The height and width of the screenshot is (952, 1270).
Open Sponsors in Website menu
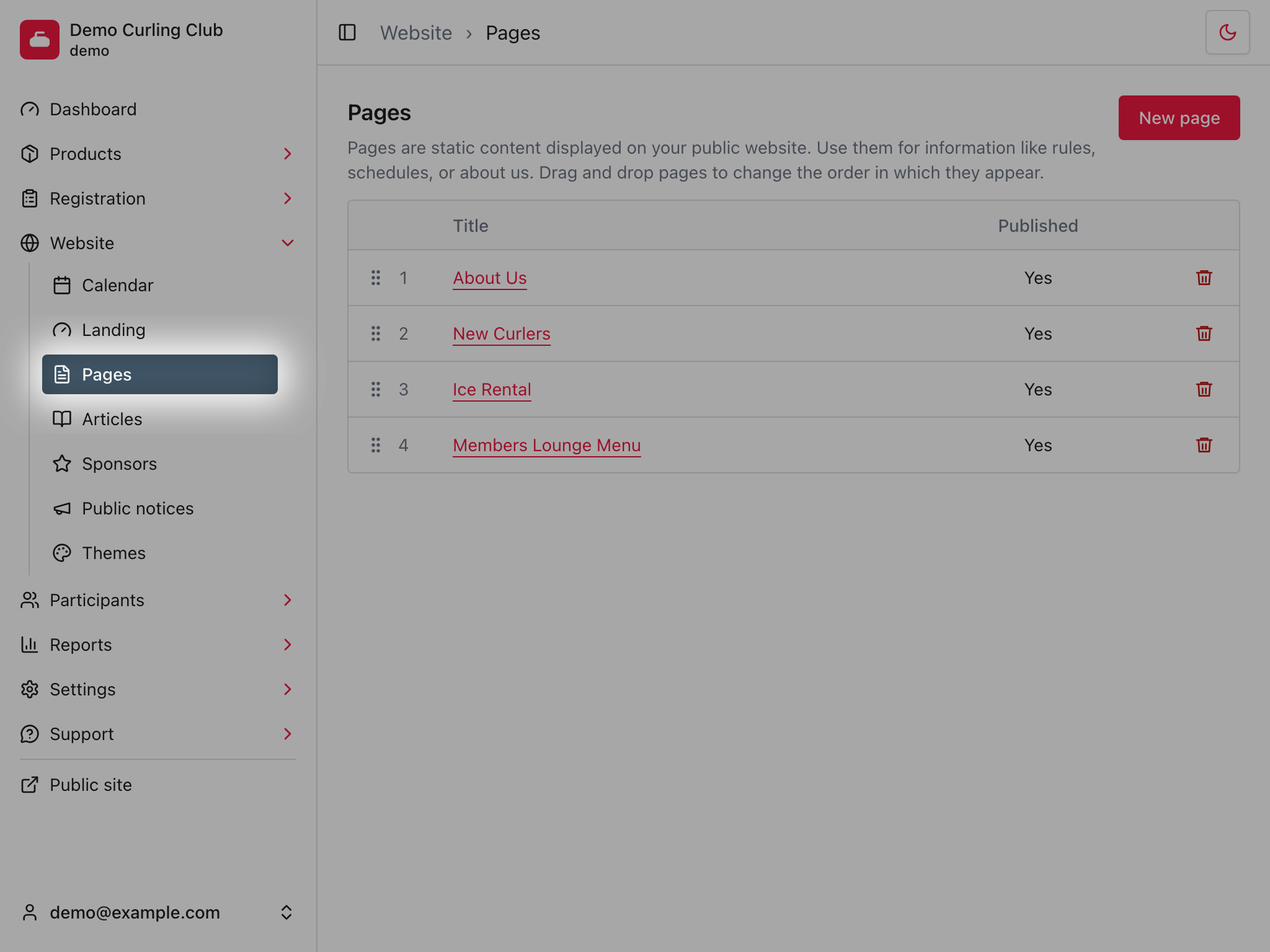160,464
